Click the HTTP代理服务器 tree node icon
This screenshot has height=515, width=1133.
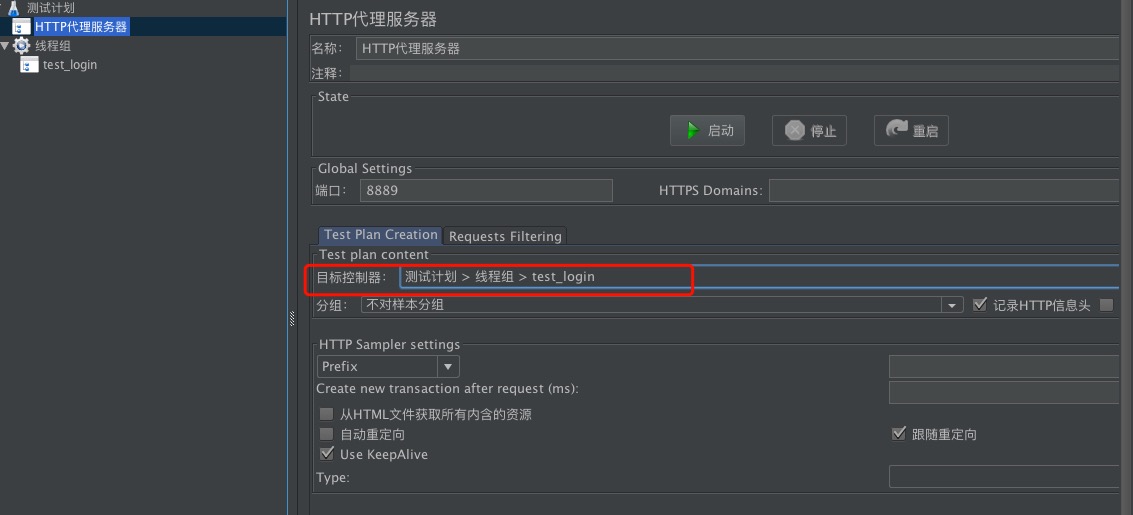tap(21, 27)
